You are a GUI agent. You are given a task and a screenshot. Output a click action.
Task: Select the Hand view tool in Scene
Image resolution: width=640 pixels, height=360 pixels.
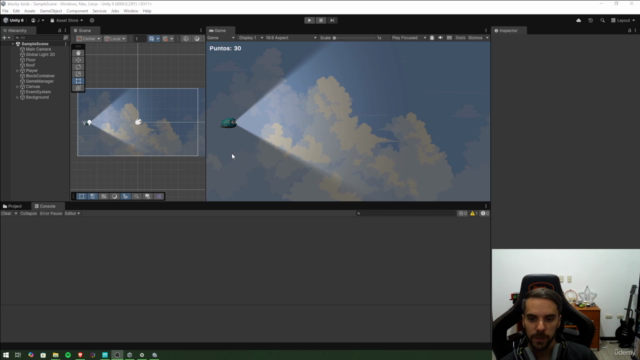(x=78, y=53)
